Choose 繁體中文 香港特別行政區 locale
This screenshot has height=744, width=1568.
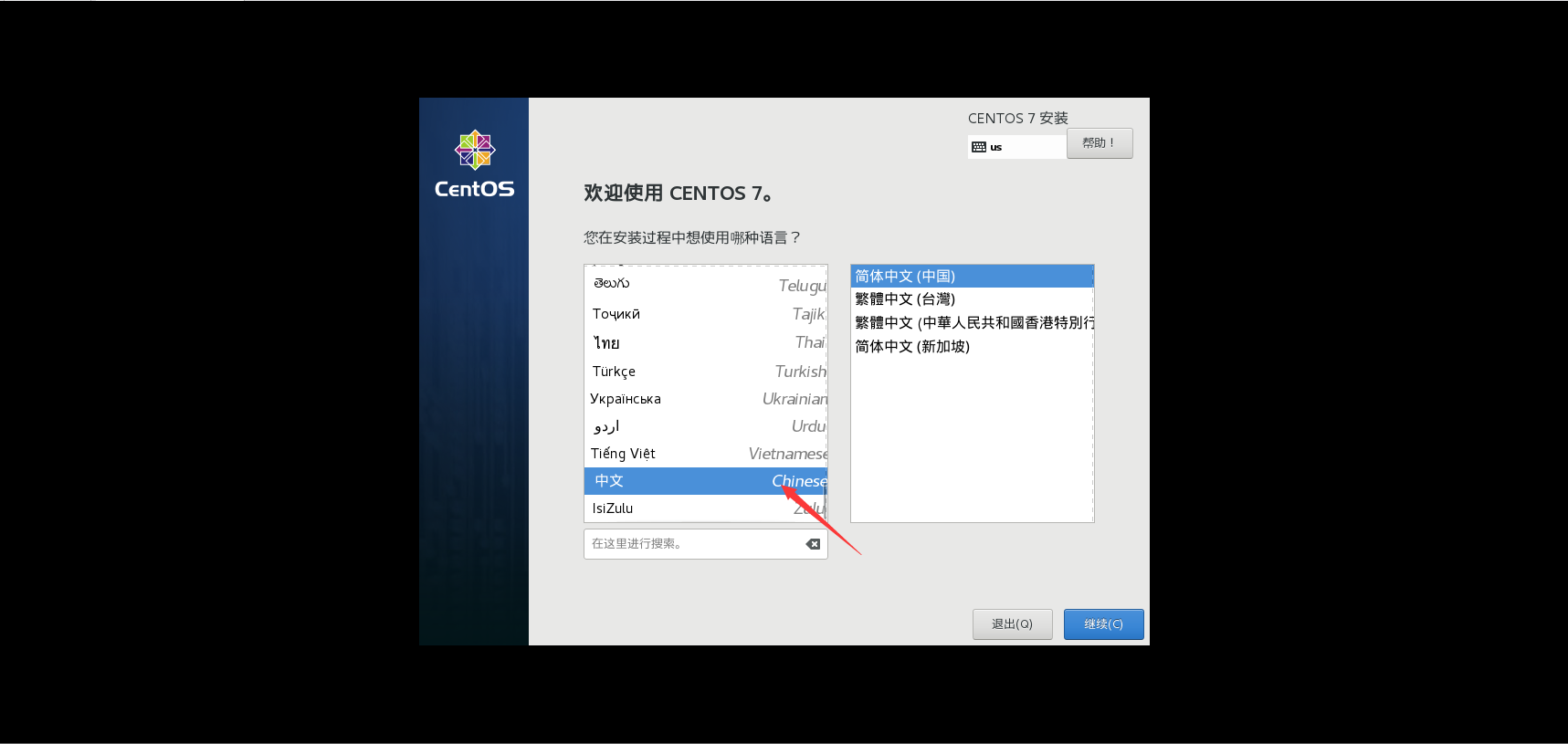(972, 323)
